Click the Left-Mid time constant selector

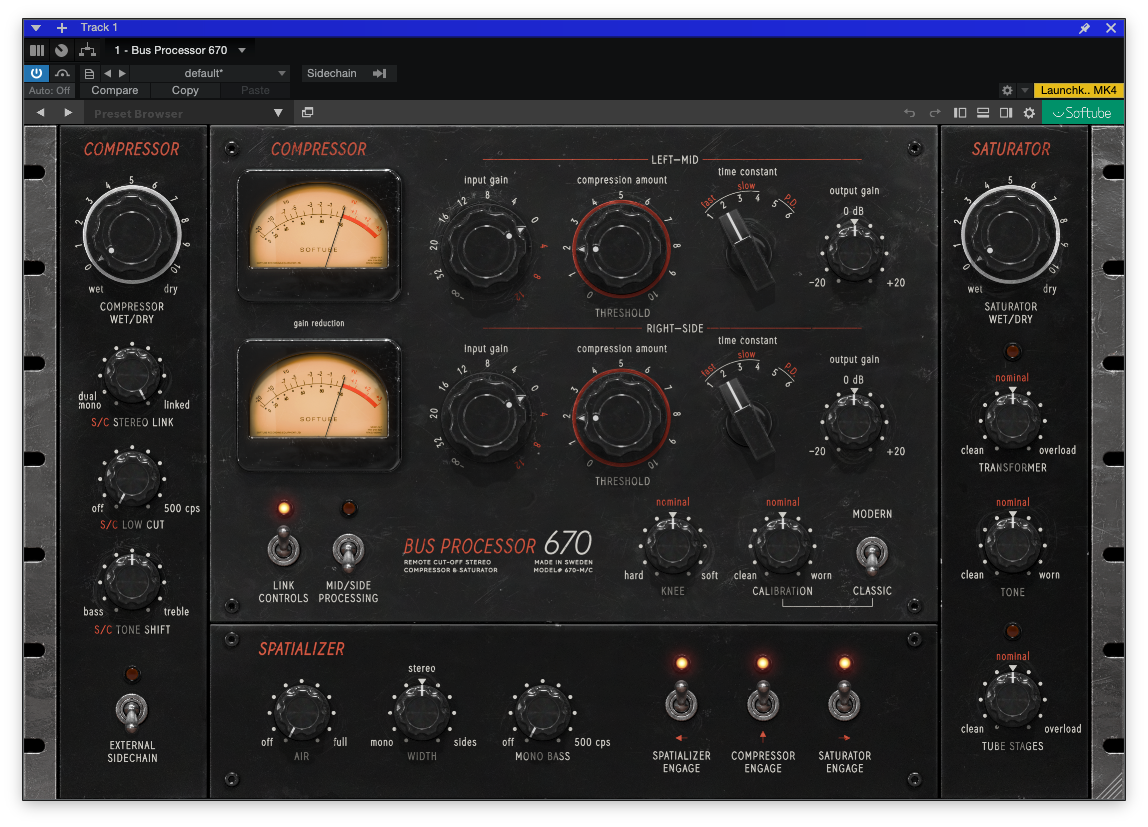point(747,249)
